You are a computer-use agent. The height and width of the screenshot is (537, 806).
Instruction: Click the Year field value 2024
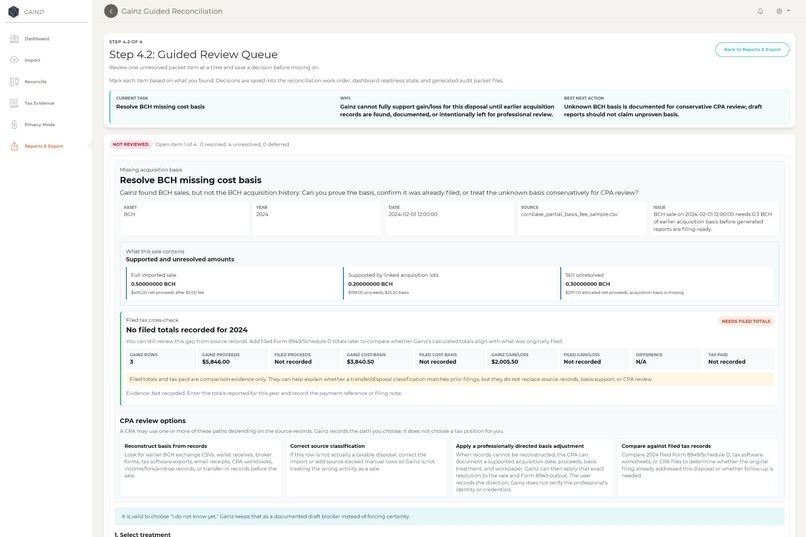pyautogui.click(x=262, y=214)
